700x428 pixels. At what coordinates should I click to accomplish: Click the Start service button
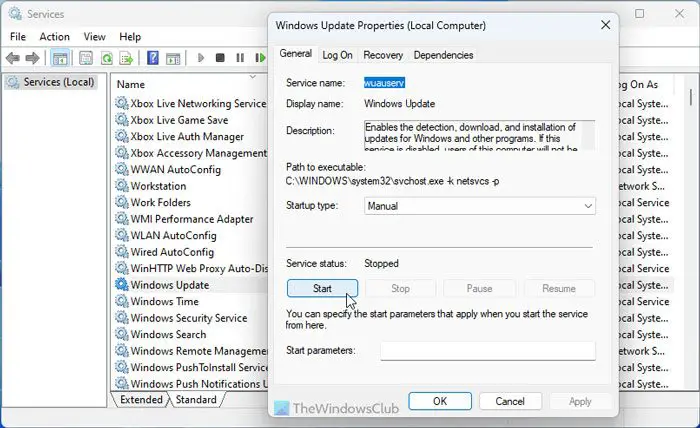pyautogui.click(x=322, y=288)
